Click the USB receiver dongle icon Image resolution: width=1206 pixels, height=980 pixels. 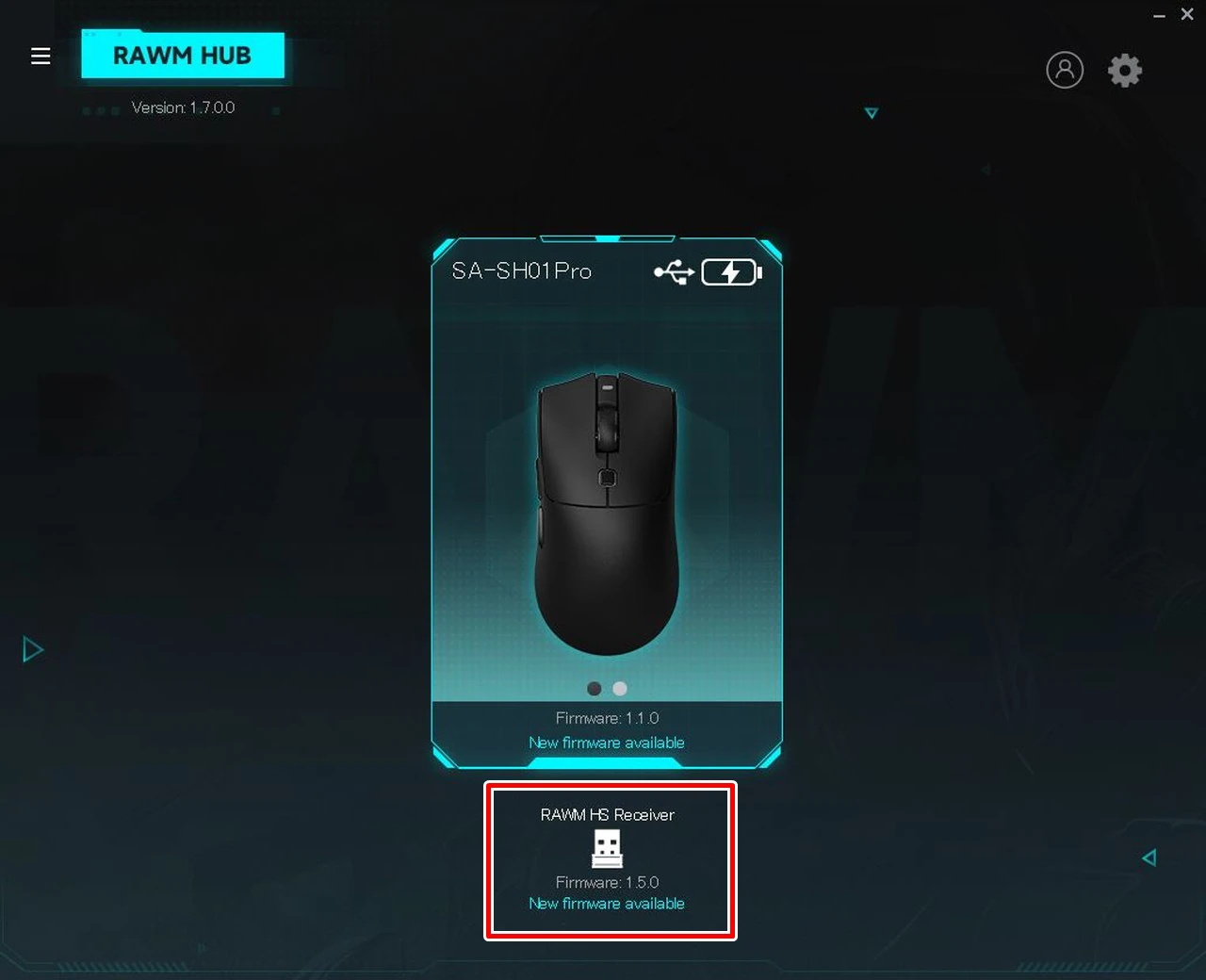pyautogui.click(x=608, y=848)
